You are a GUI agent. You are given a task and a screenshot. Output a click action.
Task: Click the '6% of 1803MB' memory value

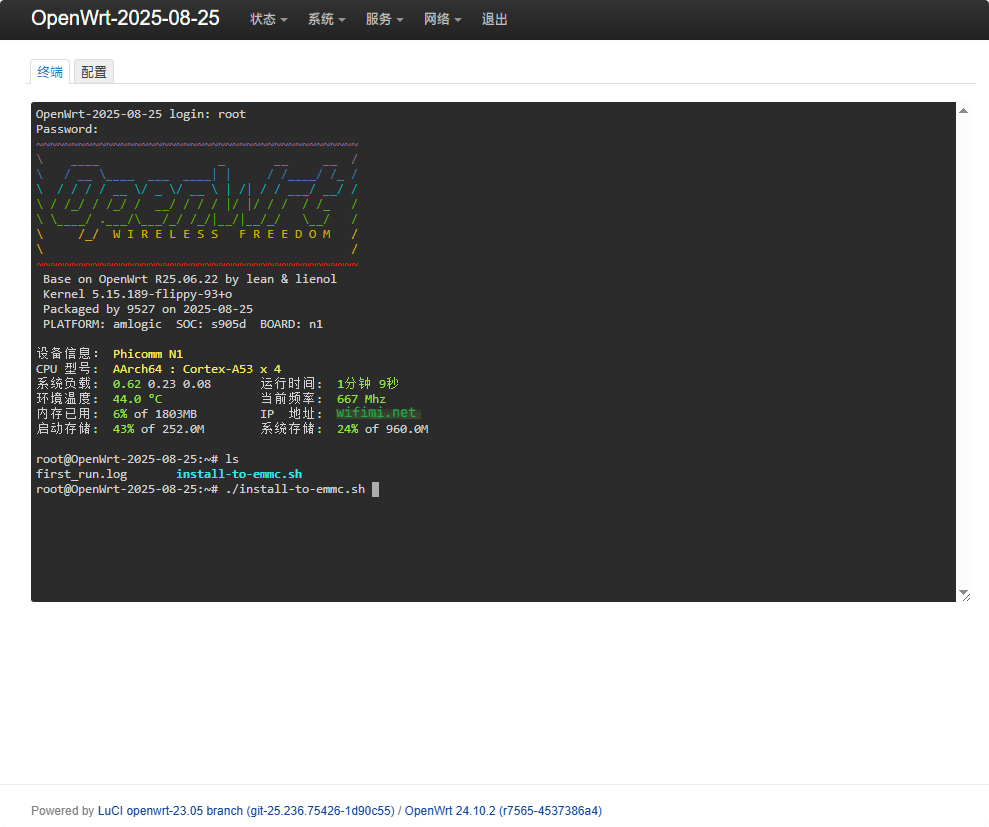[155, 414]
